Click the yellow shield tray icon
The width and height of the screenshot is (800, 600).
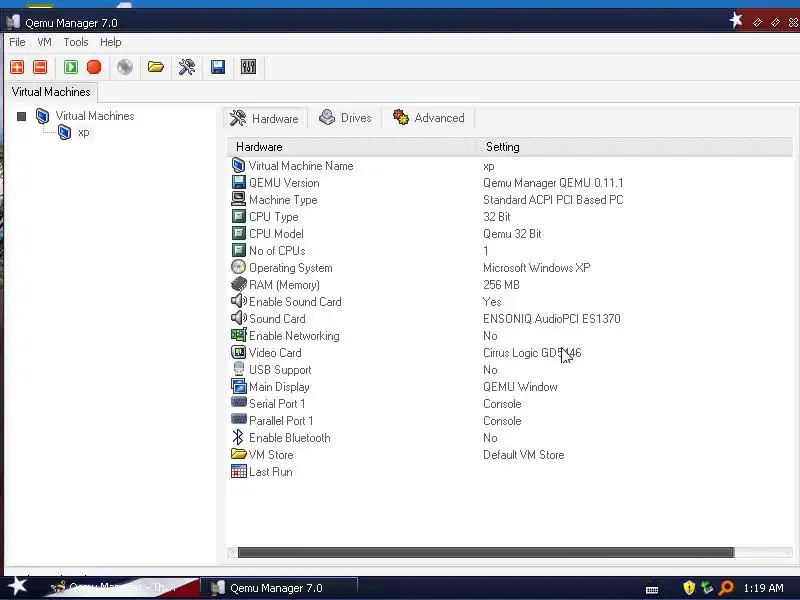point(689,588)
